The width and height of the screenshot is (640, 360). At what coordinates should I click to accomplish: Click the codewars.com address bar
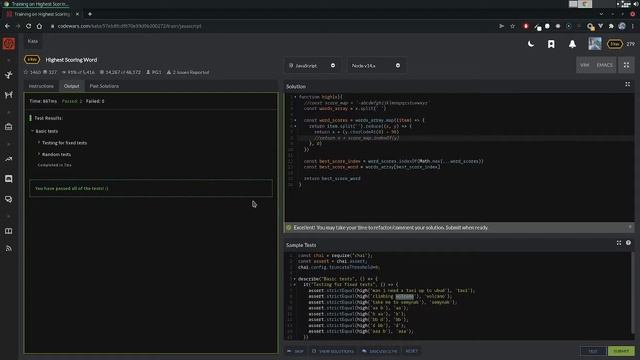269,26
